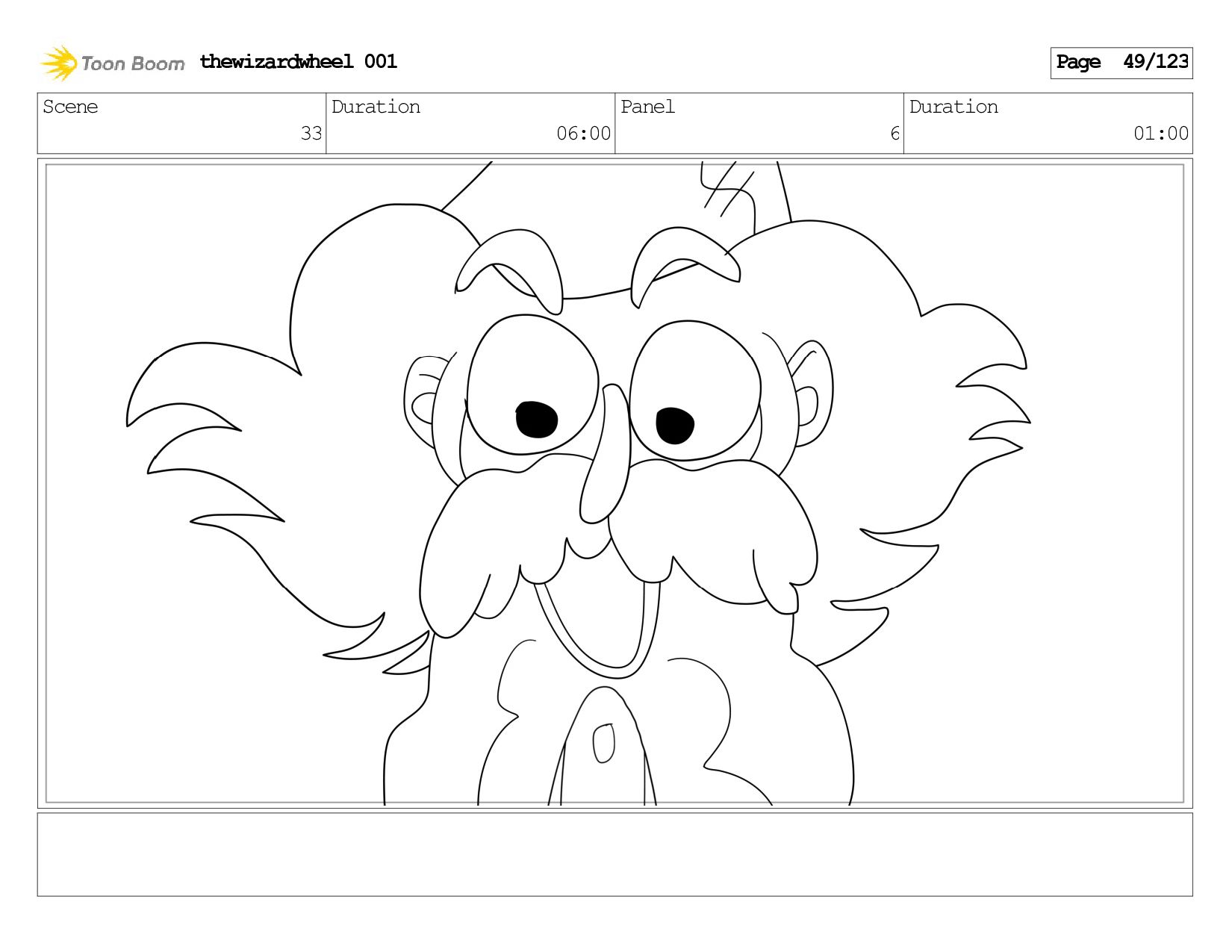Select the scene number '33'
The image size is (1232, 952).
(311, 134)
